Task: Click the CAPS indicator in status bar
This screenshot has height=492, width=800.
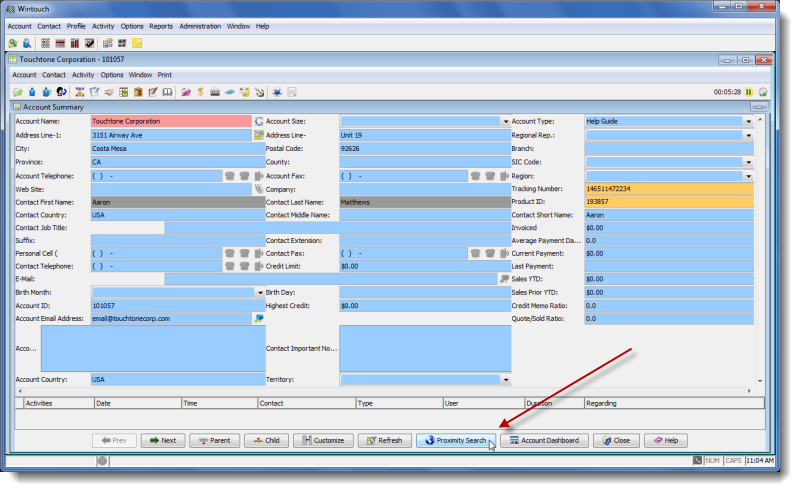Action: pyautogui.click(x=733, y=460)
